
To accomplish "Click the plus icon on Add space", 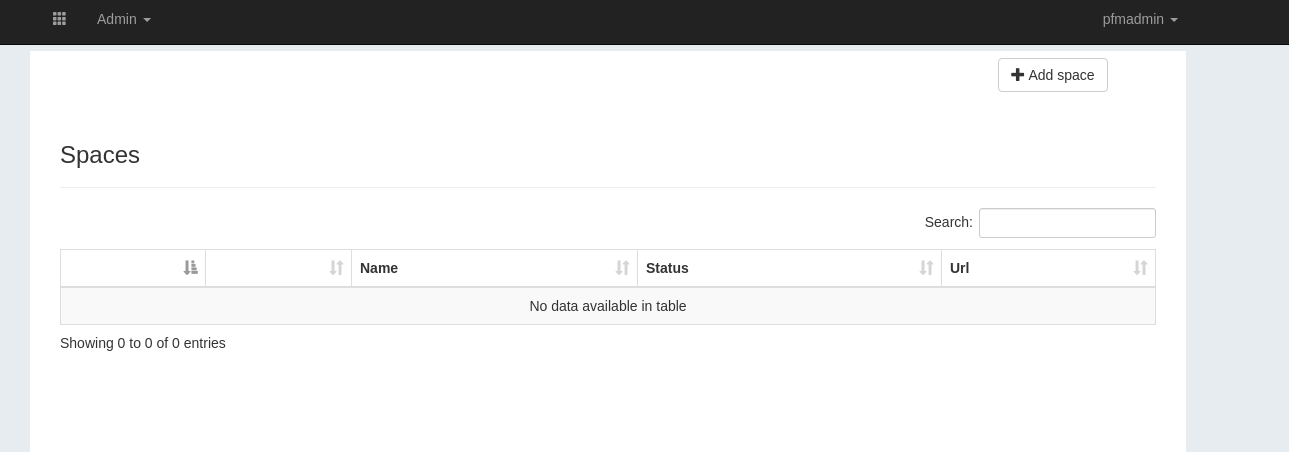I will click(1017, 75).
